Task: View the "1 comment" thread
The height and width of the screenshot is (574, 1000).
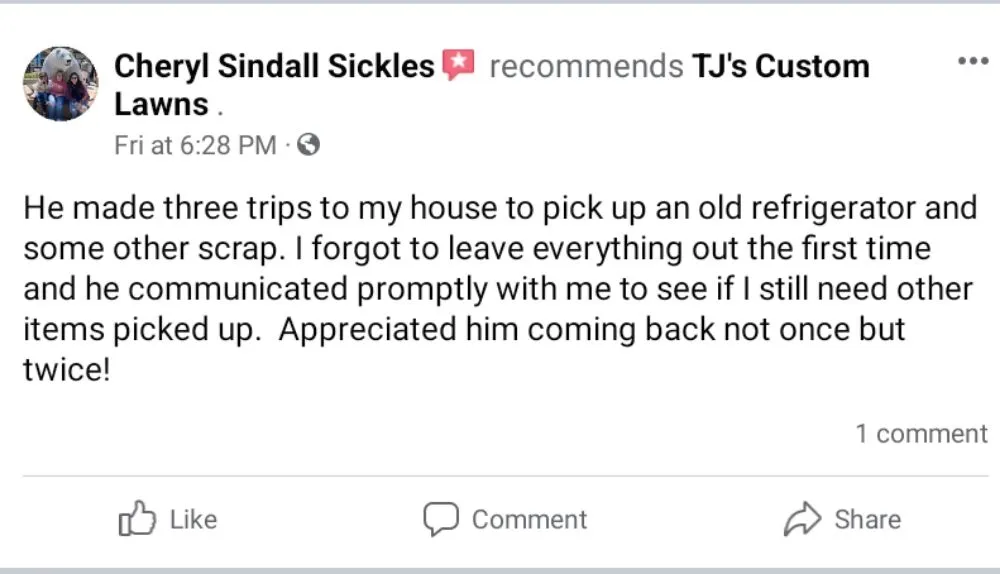Action: (x=921, y=434)
